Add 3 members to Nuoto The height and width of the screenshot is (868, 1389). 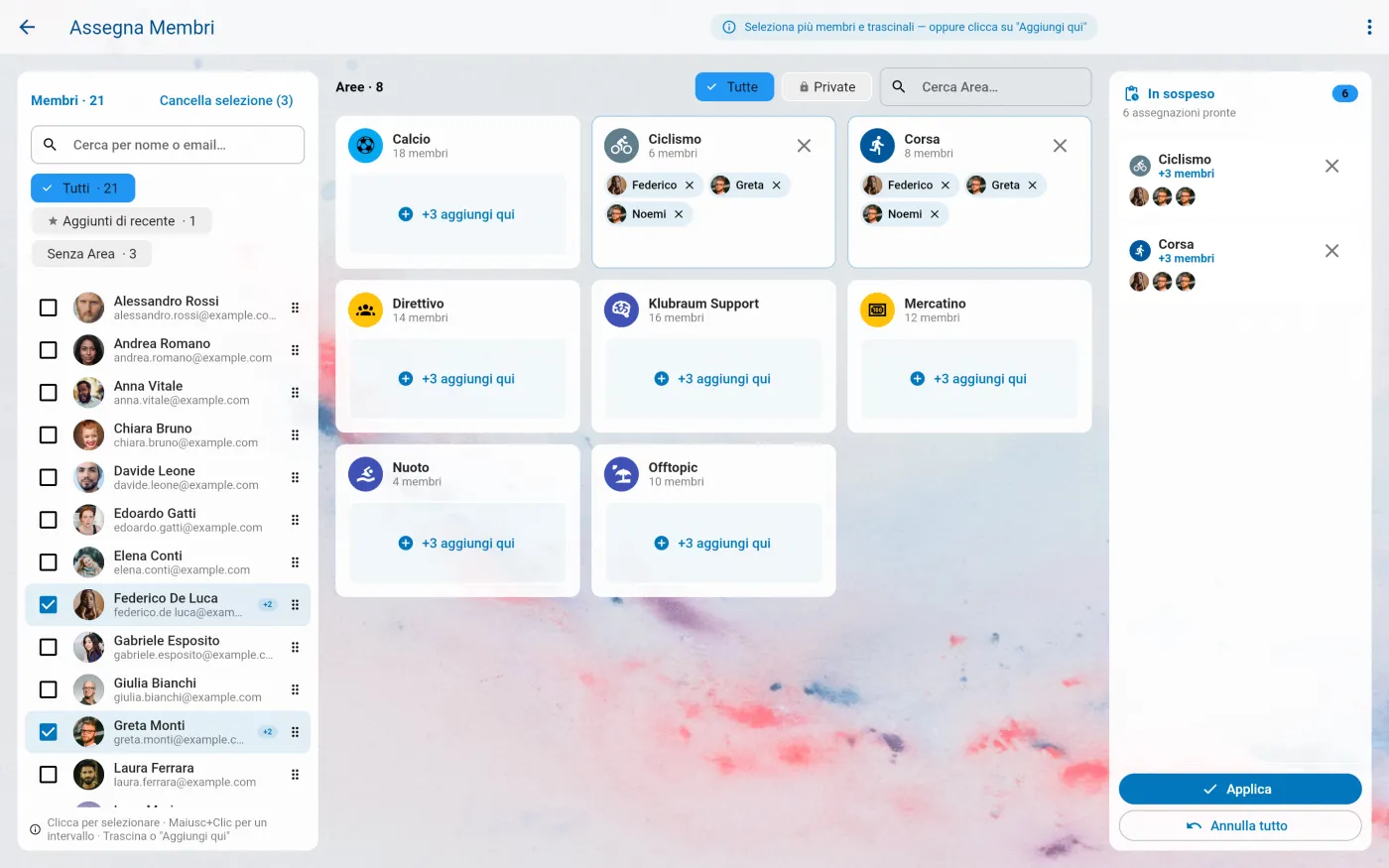coord(457,544)
